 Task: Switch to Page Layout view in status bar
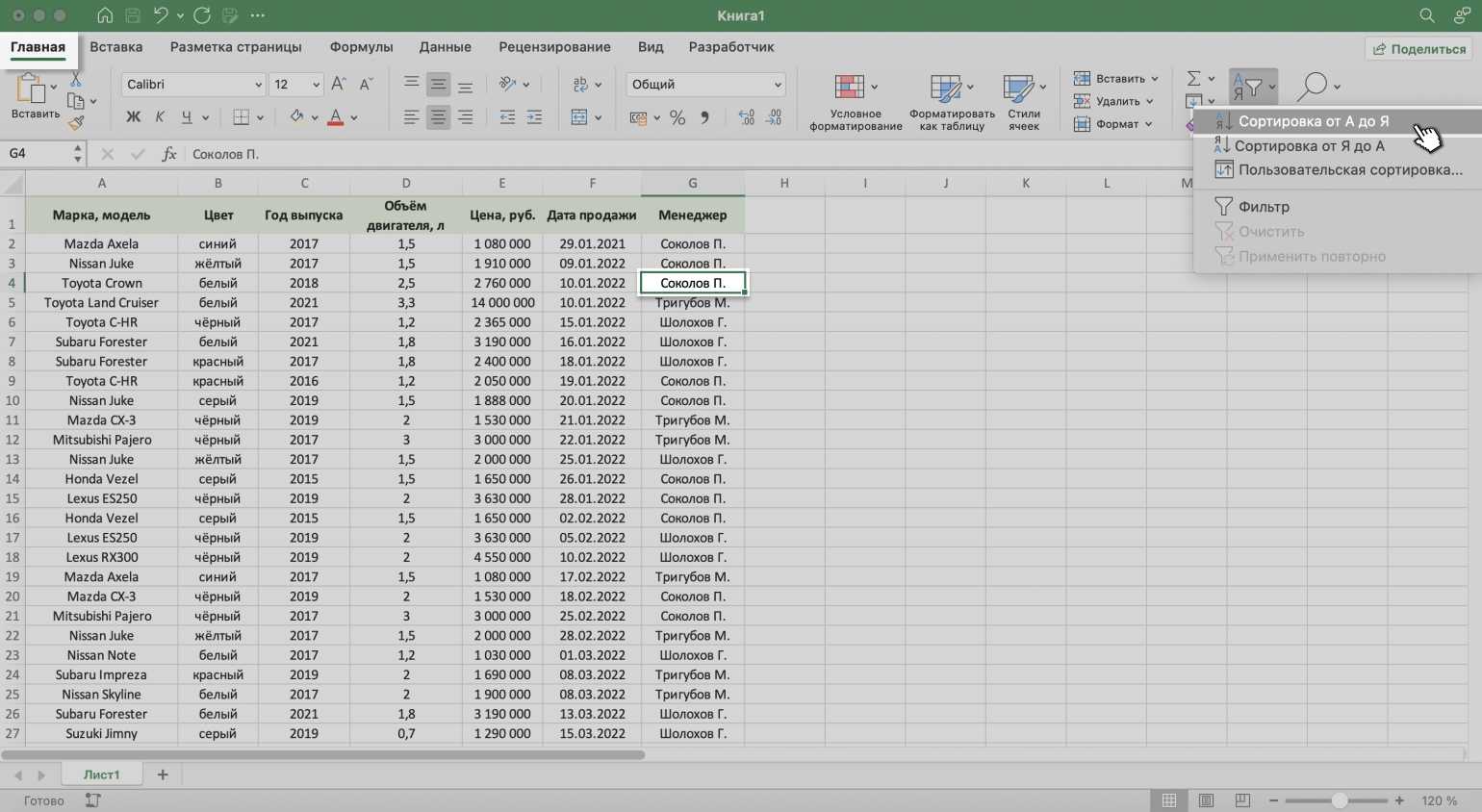[x=1206, y=800]
